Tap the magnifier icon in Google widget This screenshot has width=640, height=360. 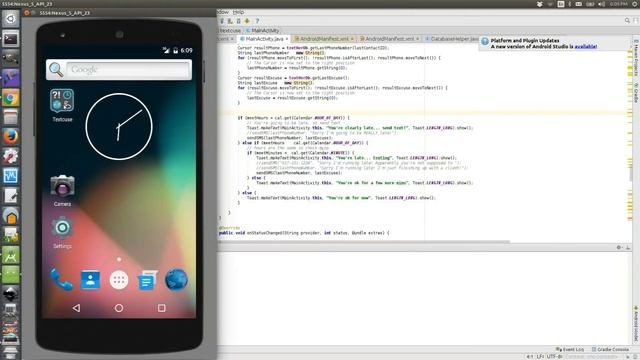coord(56,70)
